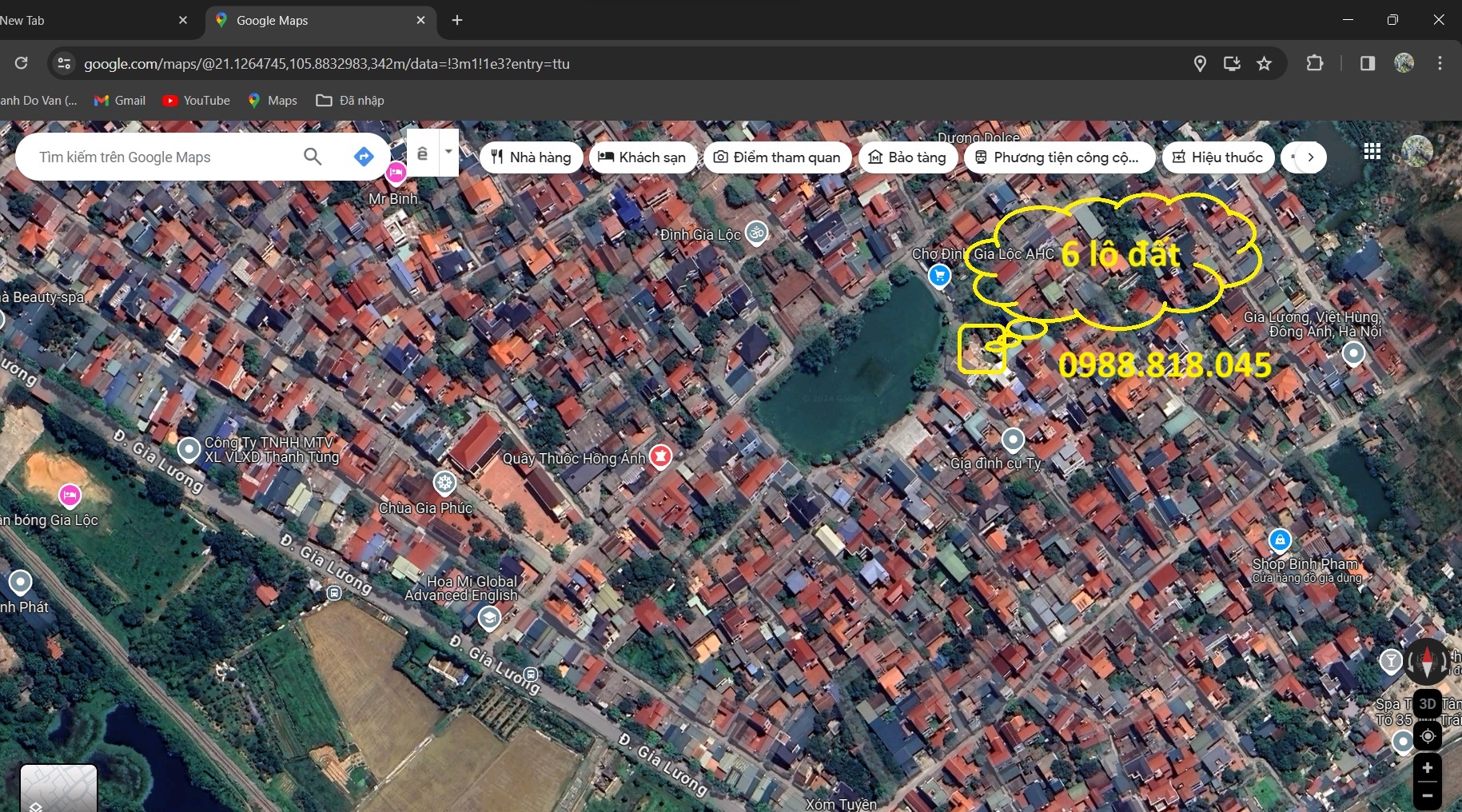1462x812 pixels.
Task: Click the compass to reset north
Action: (1427, 662)
